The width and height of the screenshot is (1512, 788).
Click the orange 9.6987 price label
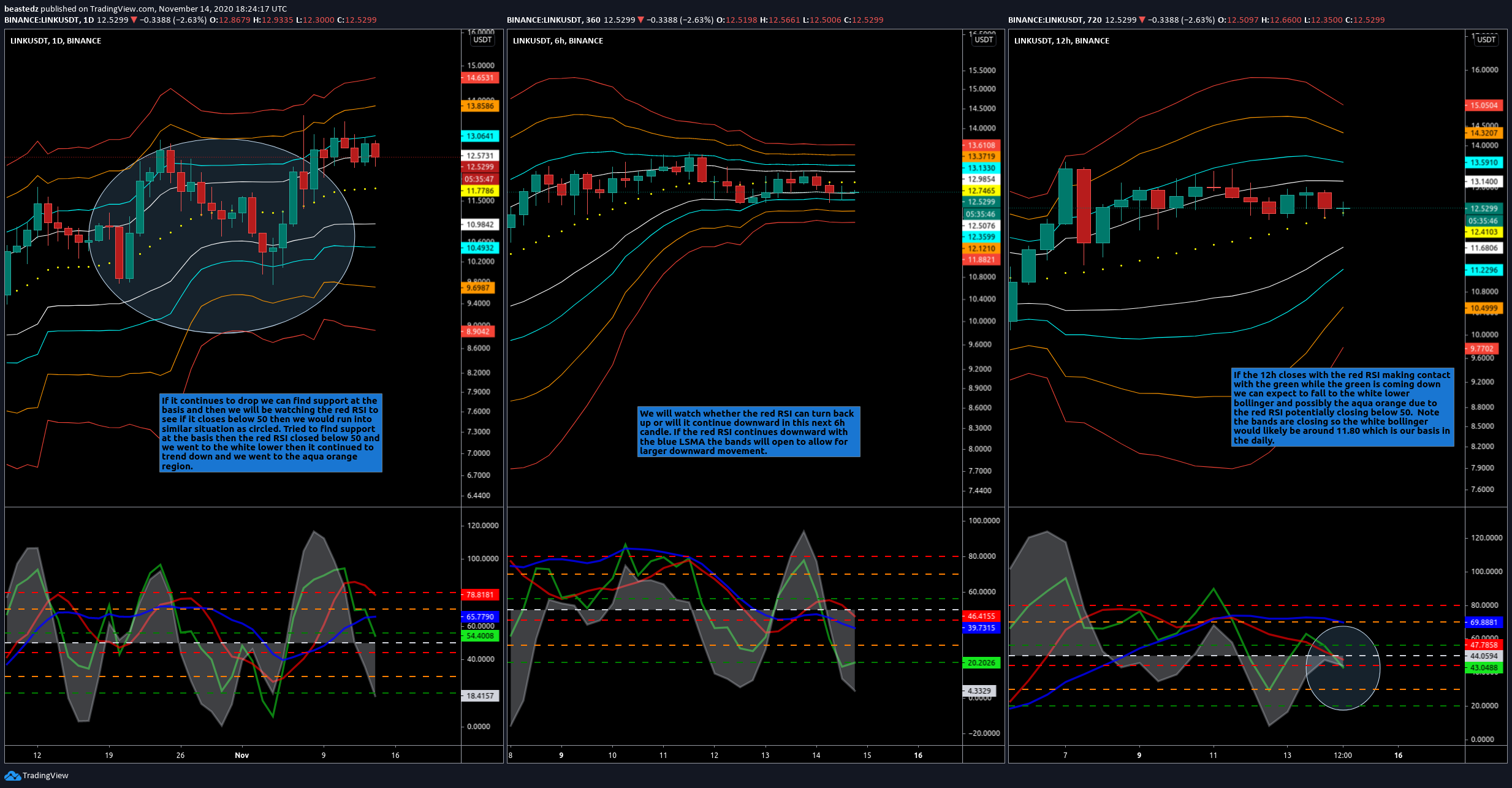click(478, 287)
